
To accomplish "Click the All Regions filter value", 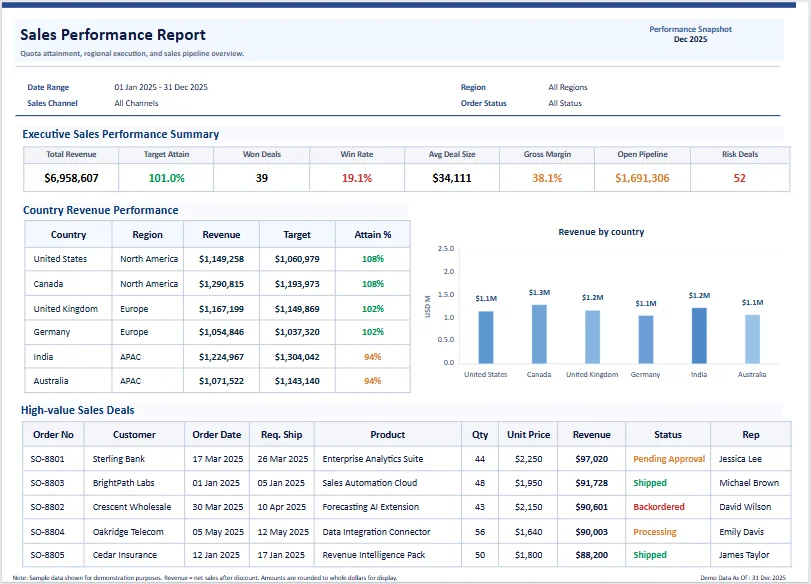I will (567, 87).
